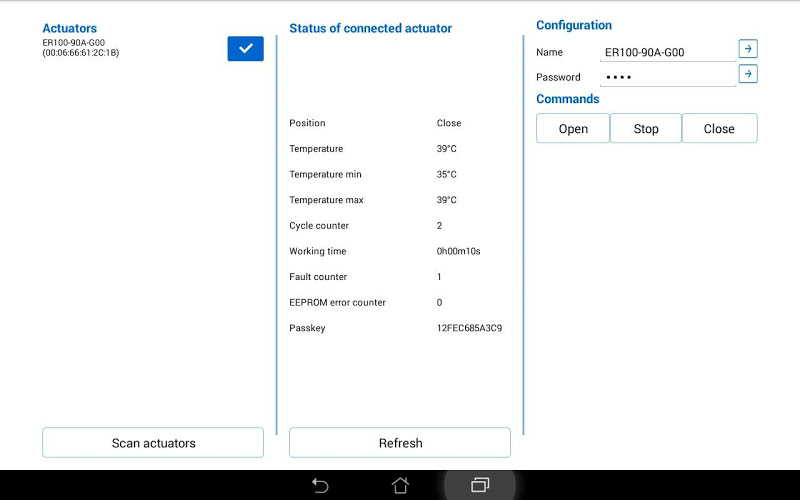Focus the Password input field
Screen dimensions: 800x500
(668, 77)
